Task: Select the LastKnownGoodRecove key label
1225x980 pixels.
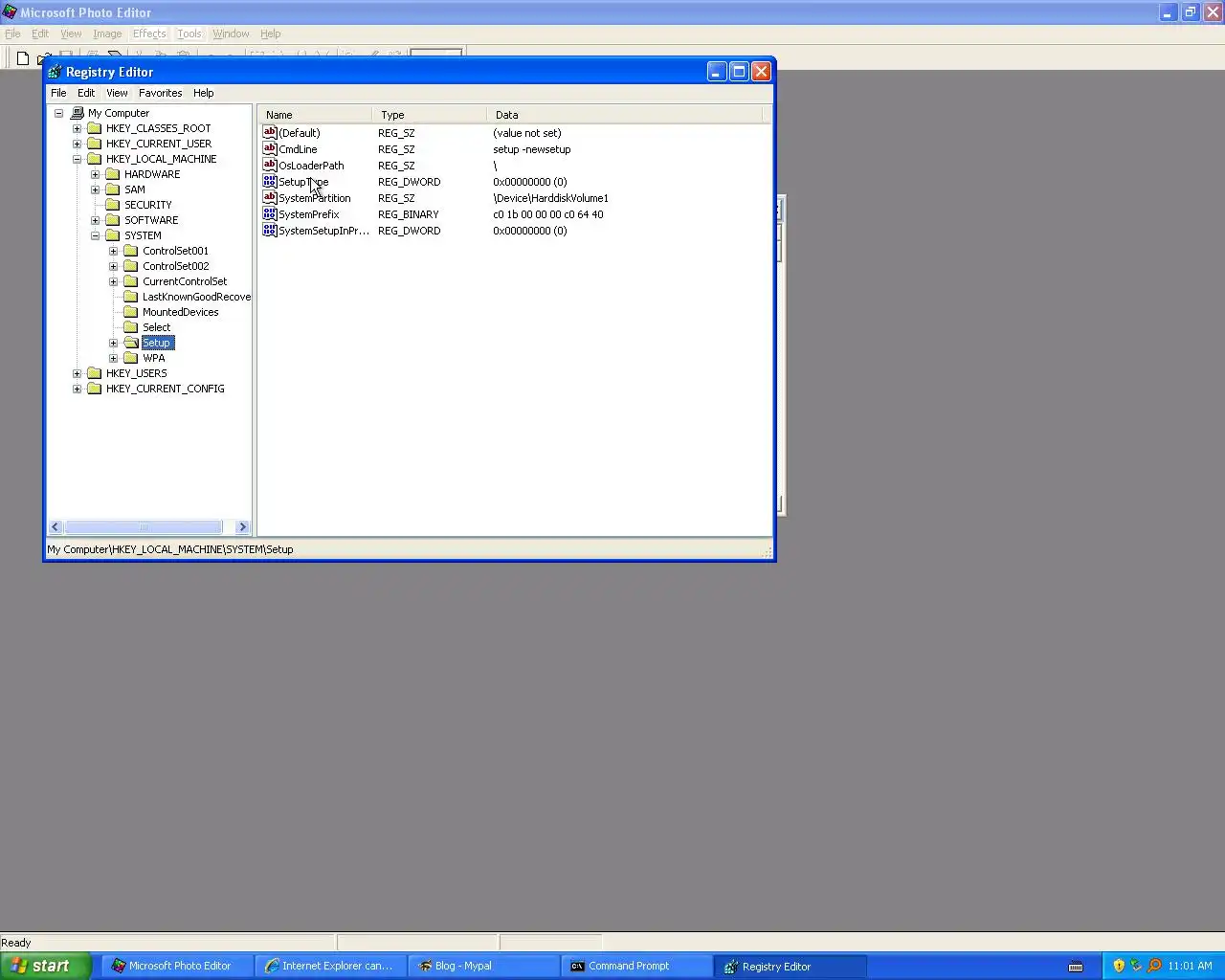Action: tap(196, 297)
